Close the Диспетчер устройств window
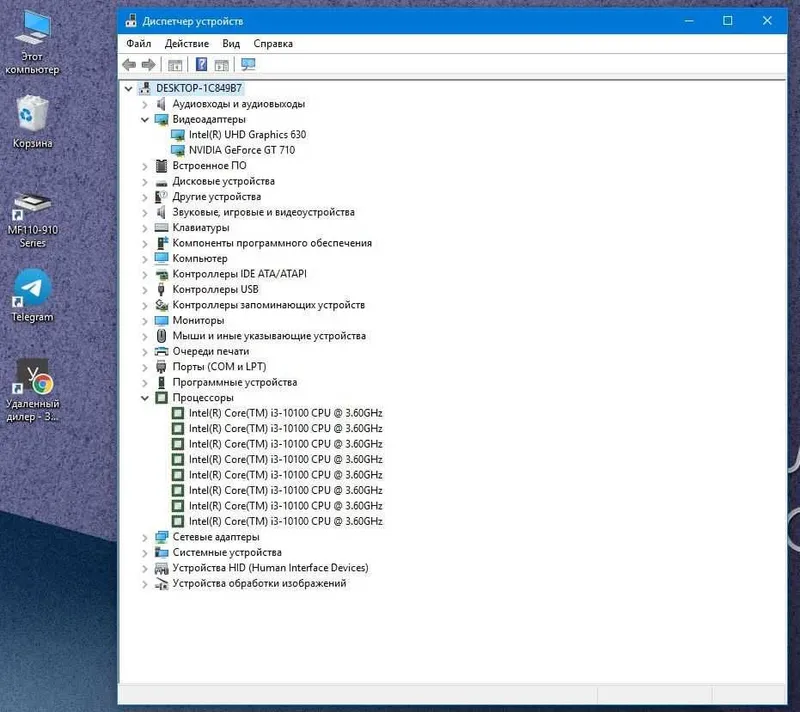The height and width of the screenshot is (712, 800). (x=767, y=20)
